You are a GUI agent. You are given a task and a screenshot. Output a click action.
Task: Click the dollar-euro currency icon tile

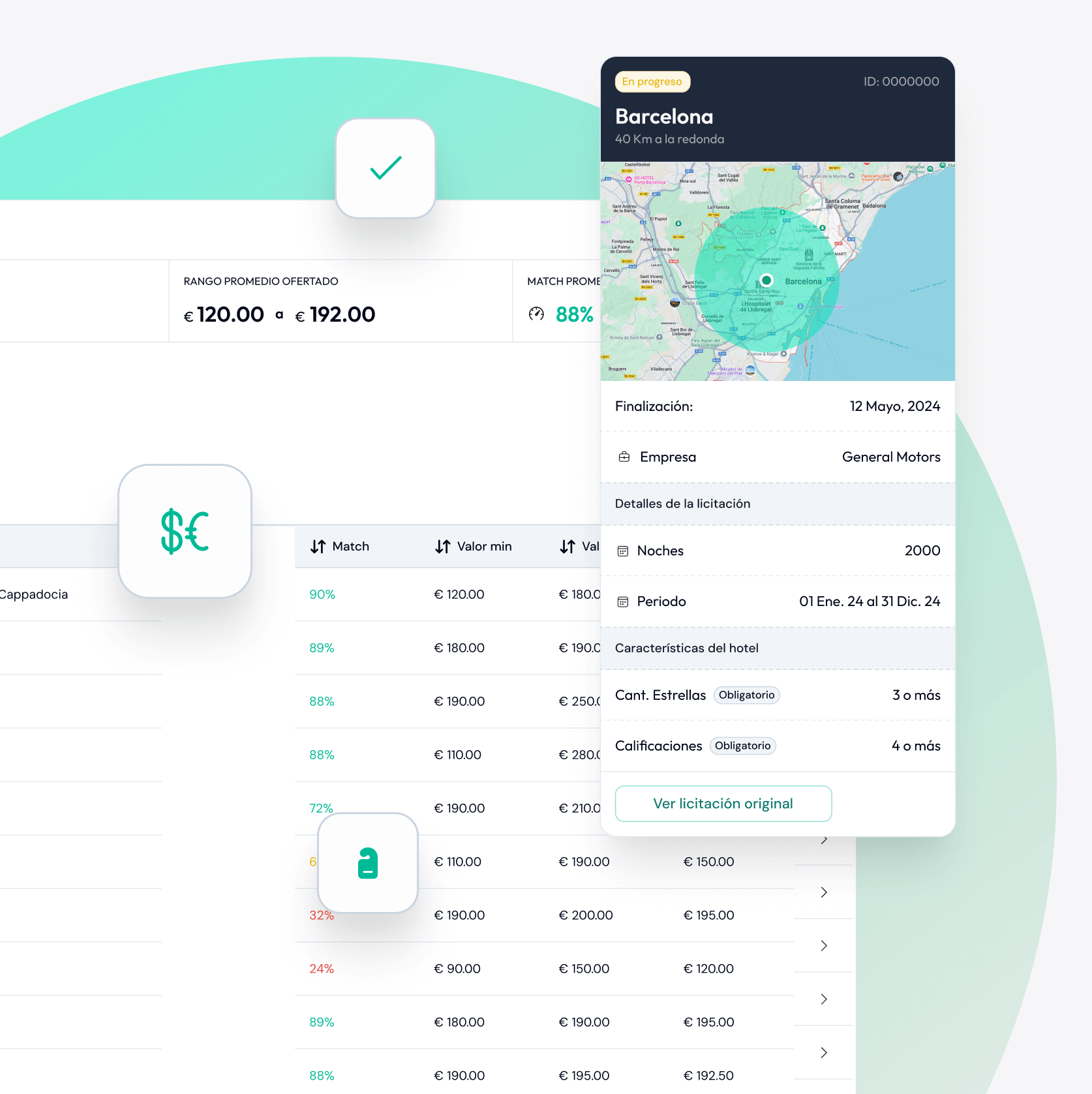[185, 531]
